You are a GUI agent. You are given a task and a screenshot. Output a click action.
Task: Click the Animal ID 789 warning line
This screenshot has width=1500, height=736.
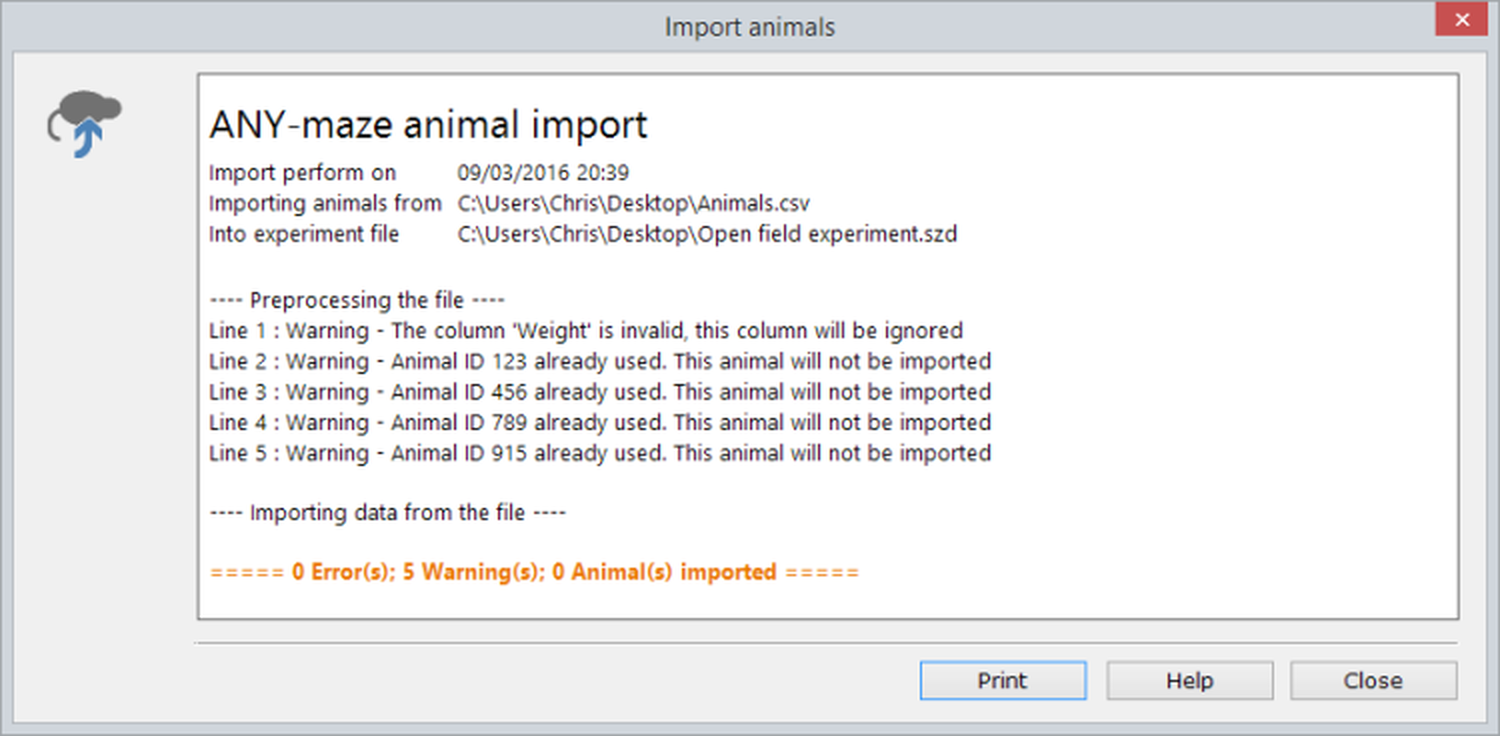(600, 422)
